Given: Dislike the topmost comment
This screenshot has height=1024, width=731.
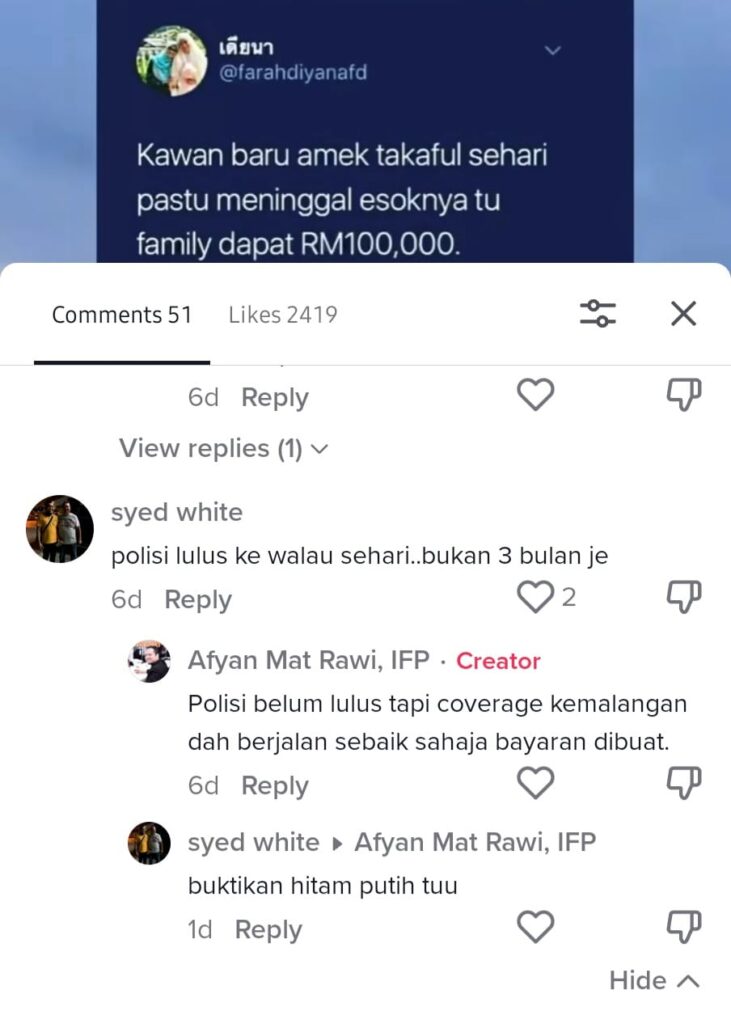Looking at the screenshot, I should (683, 394).
